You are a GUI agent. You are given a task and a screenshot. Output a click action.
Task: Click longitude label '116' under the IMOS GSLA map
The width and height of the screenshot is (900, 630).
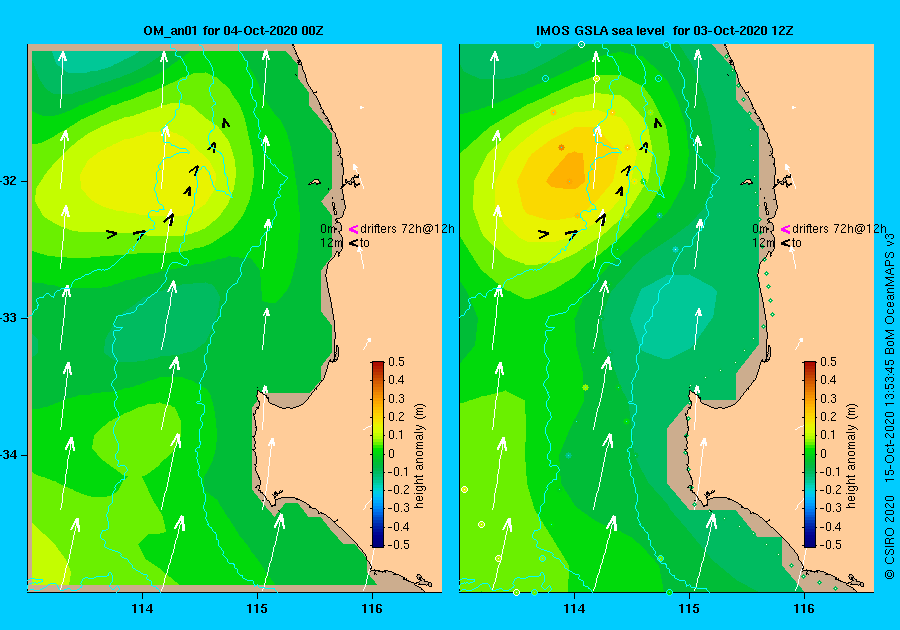(804, 609)
